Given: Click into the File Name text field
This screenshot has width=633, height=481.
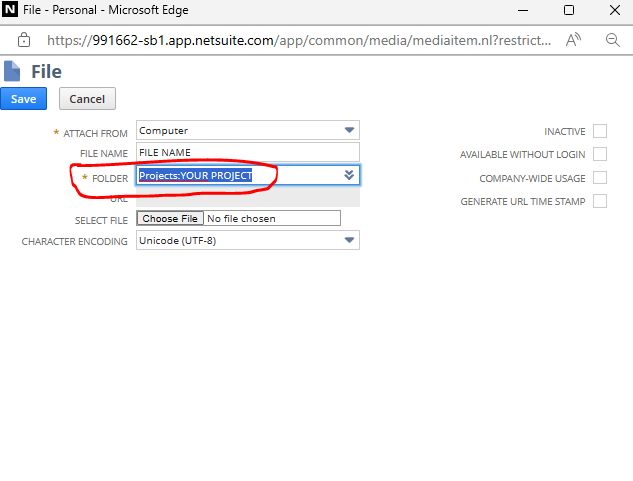Looking at the screenshot, I should [246, 152].
